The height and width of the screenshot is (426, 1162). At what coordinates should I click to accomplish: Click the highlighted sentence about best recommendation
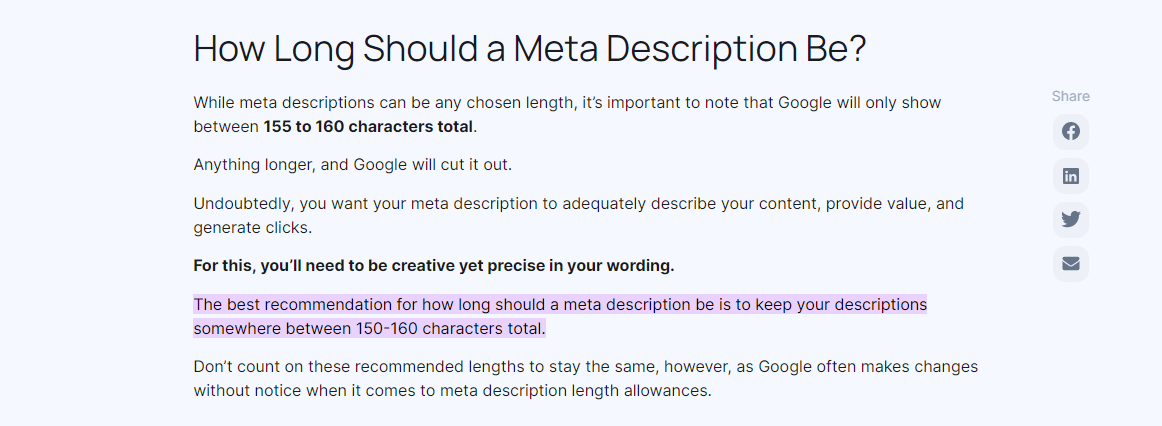pyautogui.click(x=560, y=316)
